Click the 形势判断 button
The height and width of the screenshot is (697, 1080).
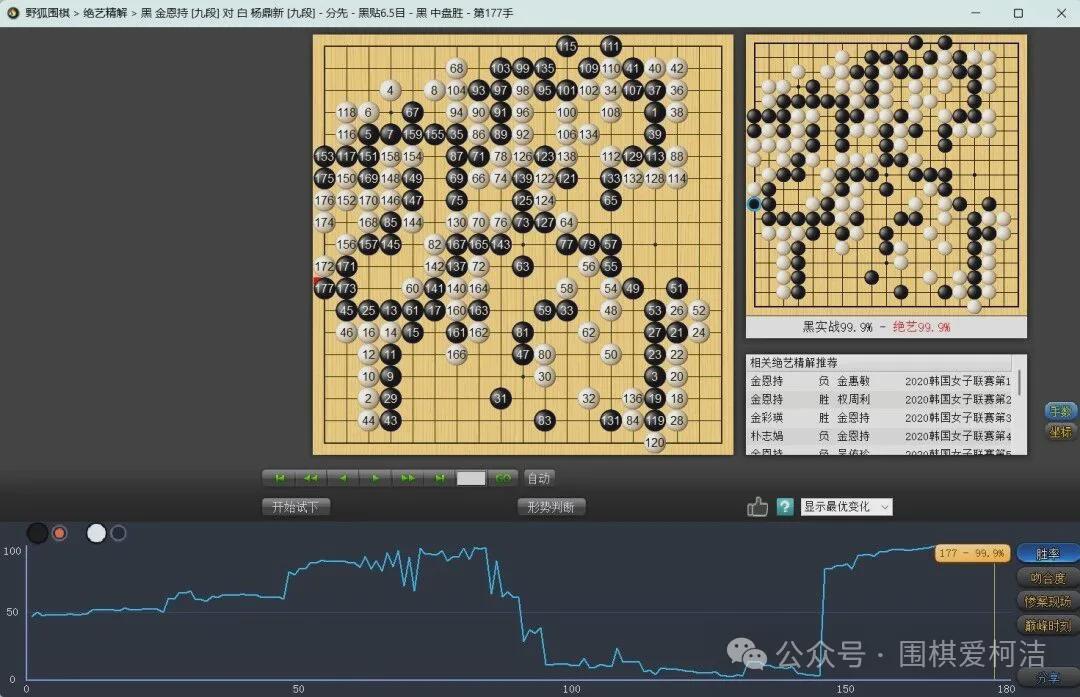pyautogui.click(x=551, y=507)
